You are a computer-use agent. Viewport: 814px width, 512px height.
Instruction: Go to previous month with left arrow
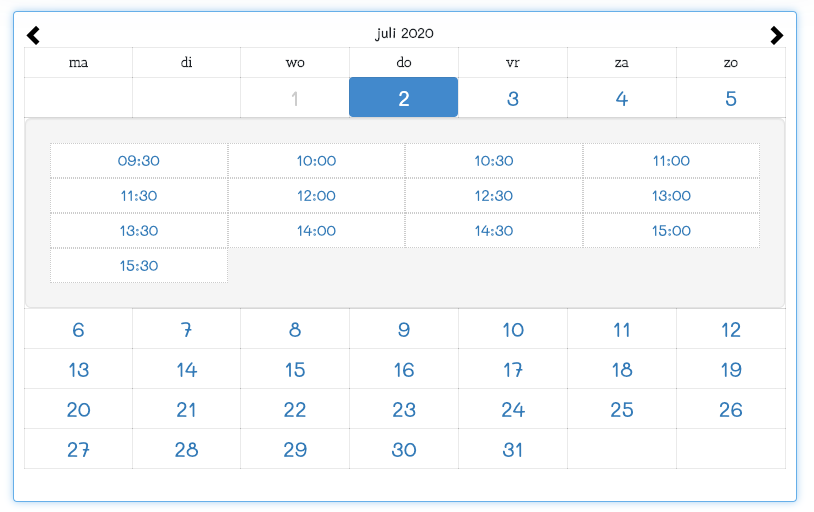33,35
